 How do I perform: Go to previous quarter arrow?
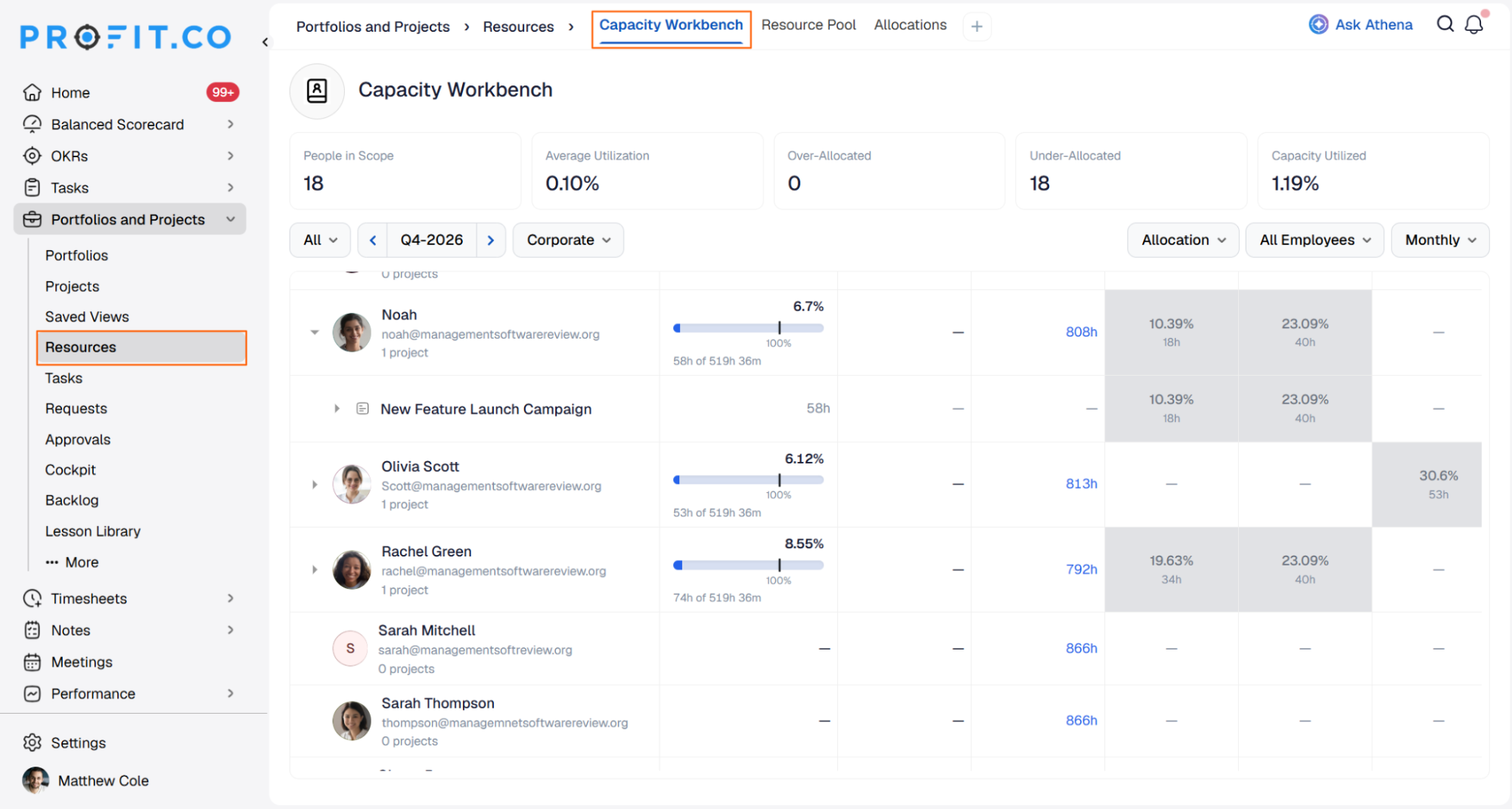point(373,240)
